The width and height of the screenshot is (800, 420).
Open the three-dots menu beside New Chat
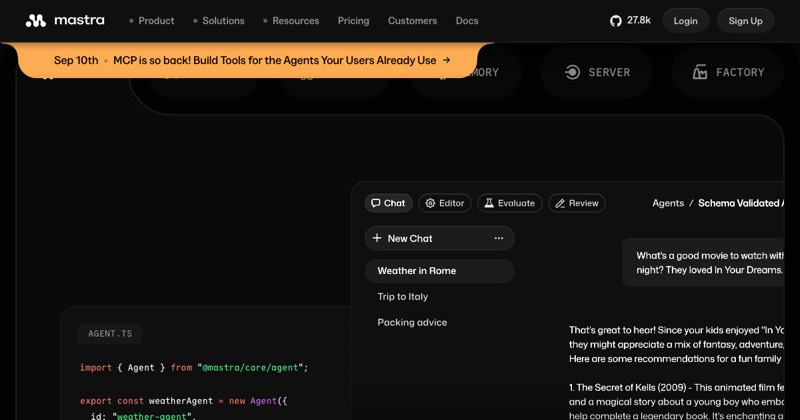pyautogui.click(x=498, y=238)
